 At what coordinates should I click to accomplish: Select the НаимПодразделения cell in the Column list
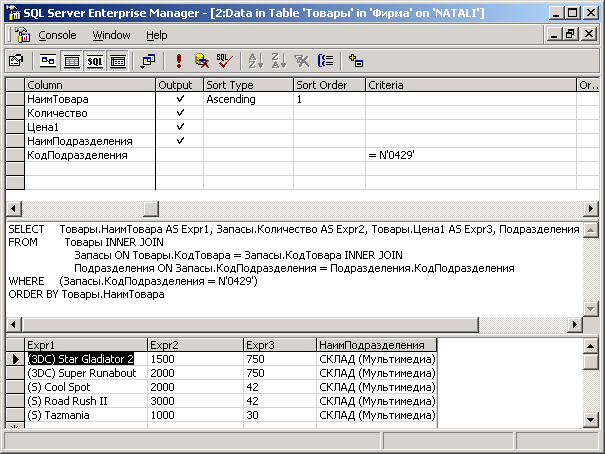click(90, 141)
